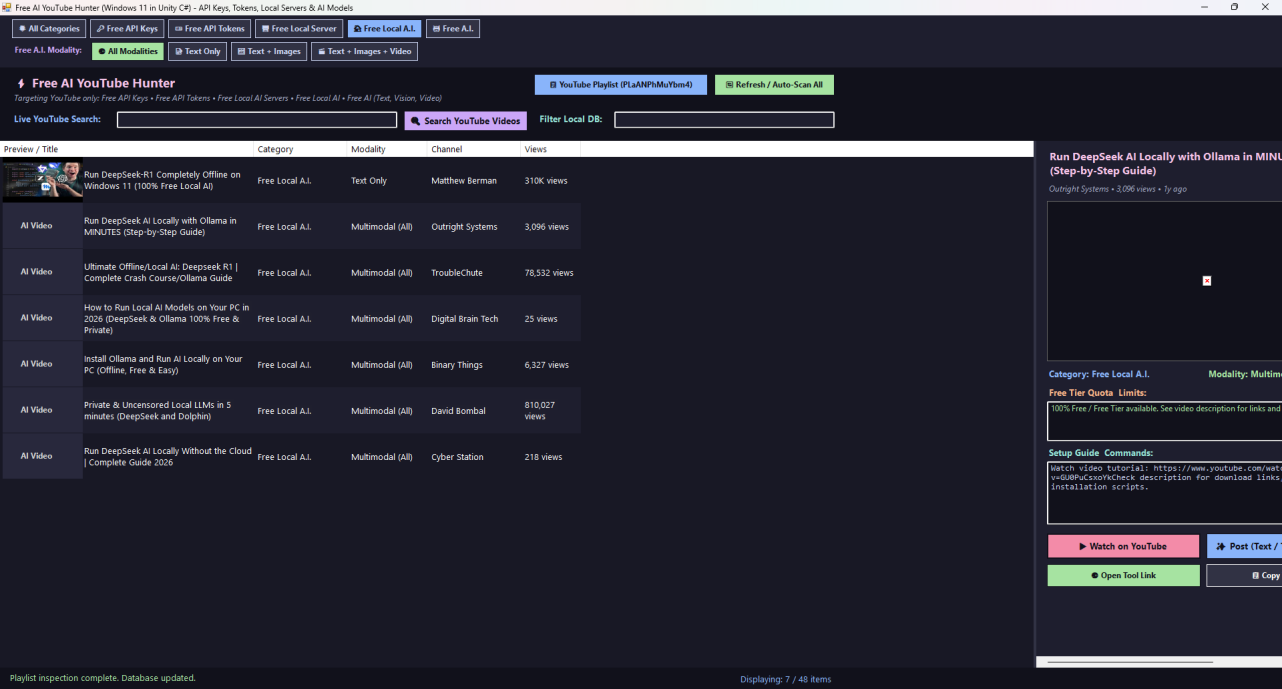The height and width of the screenshot is (689, 1282).
Task: Sort by the Modality column header
Action: pos(387,149)
